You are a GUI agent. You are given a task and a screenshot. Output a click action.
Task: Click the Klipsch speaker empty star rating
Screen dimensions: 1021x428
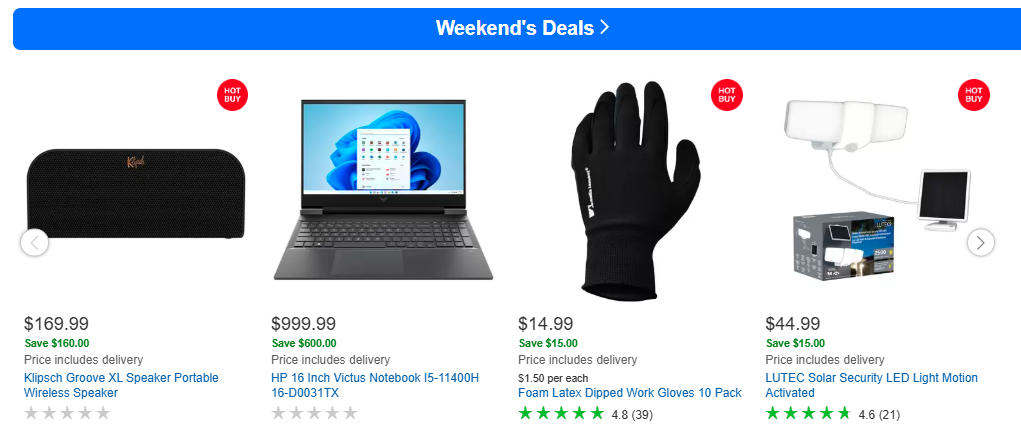67,414
